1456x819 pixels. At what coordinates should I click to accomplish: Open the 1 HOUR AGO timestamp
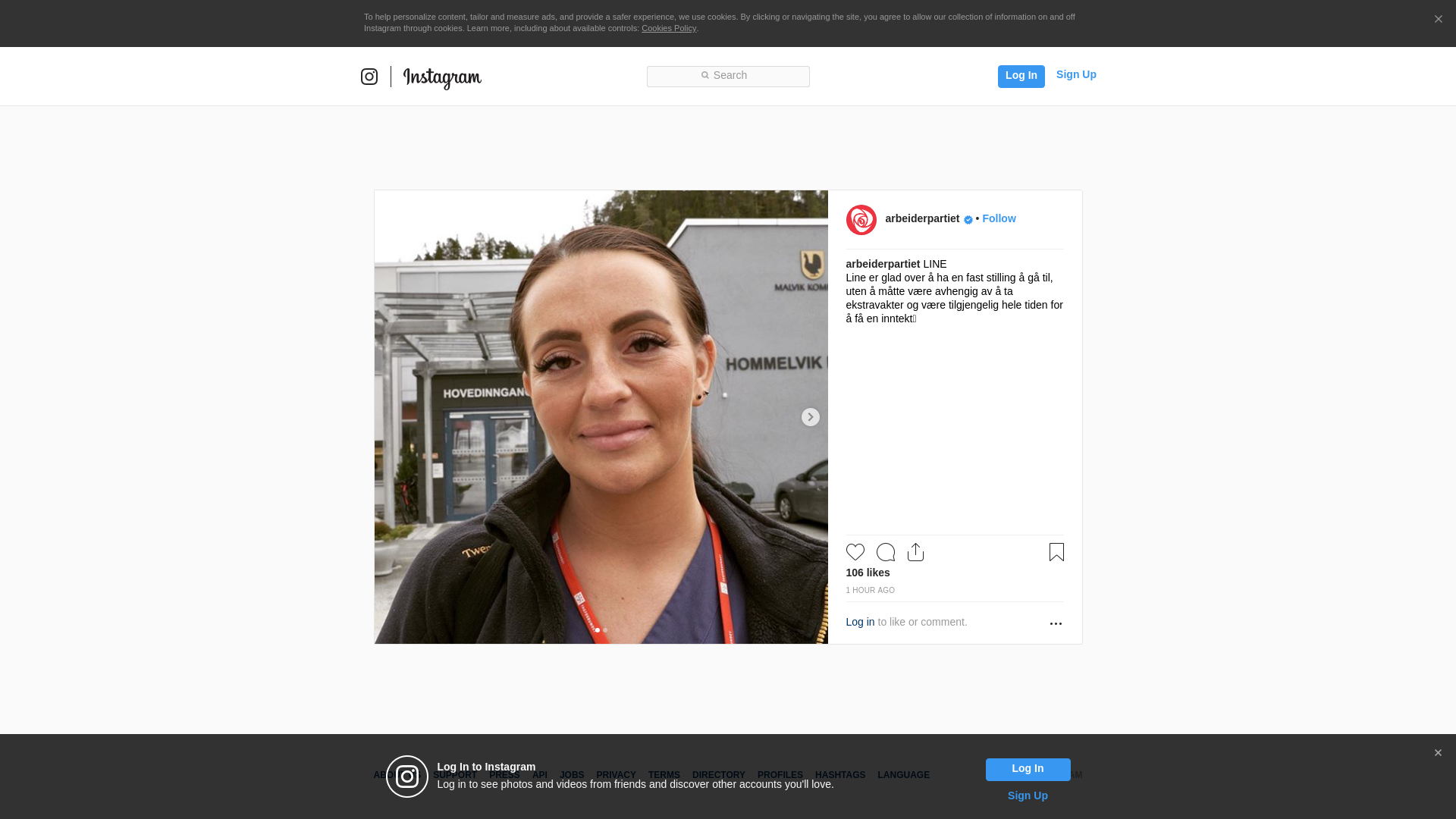870,590
